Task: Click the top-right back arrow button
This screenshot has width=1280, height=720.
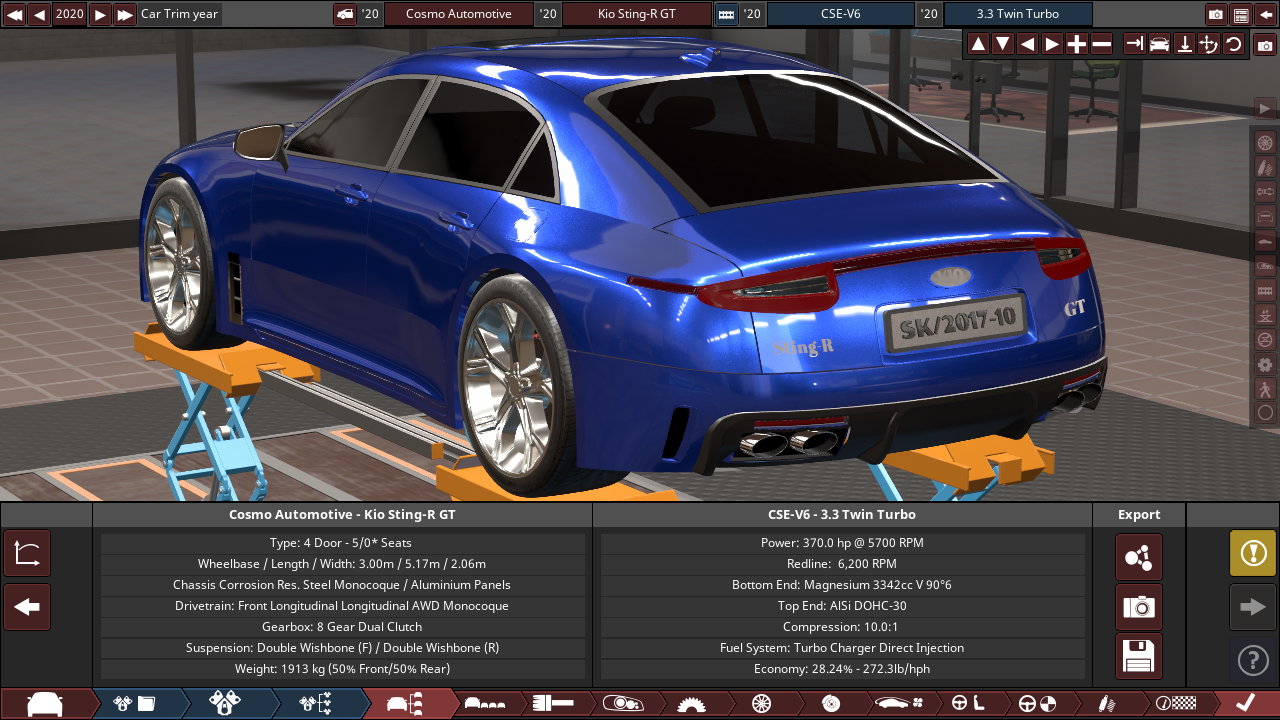Action: [1266, 14]
